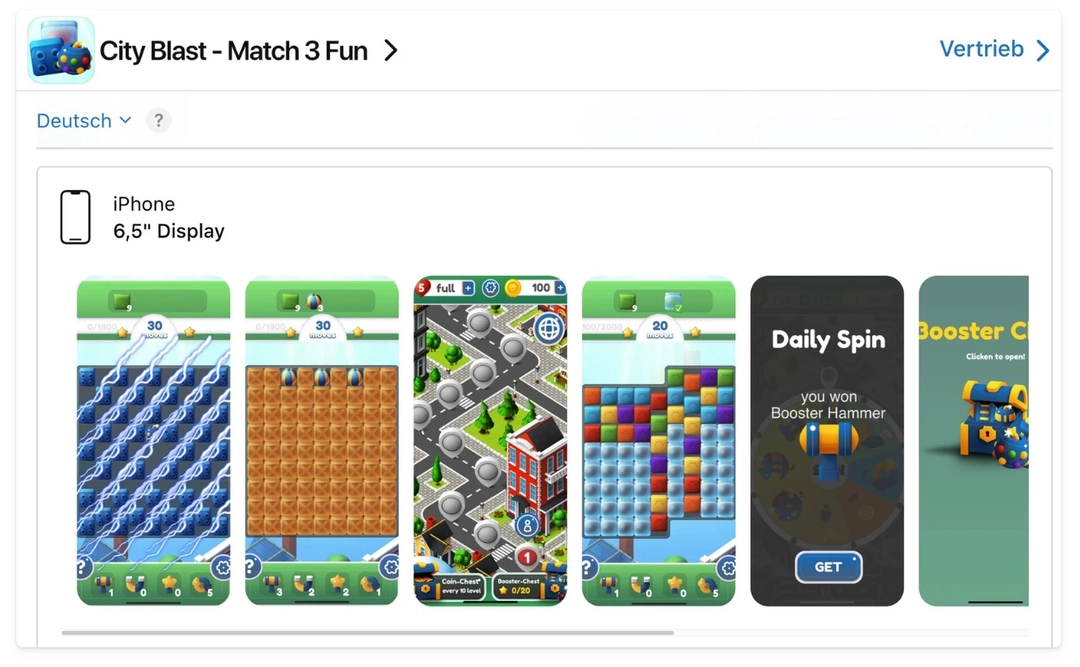Click the horizontal screenshot scrollbar
This screenshot has width=1080, height=667.
(x=367, y=632)
